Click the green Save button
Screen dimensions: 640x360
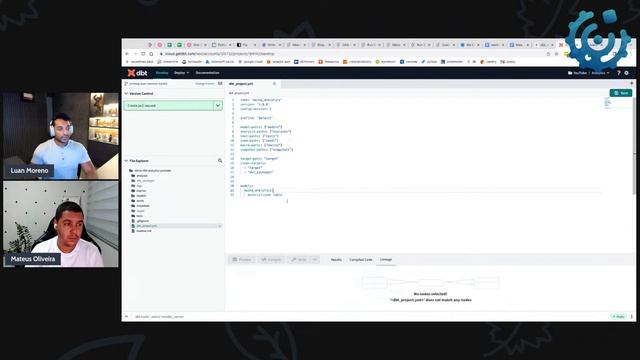(x=621, y=93)
